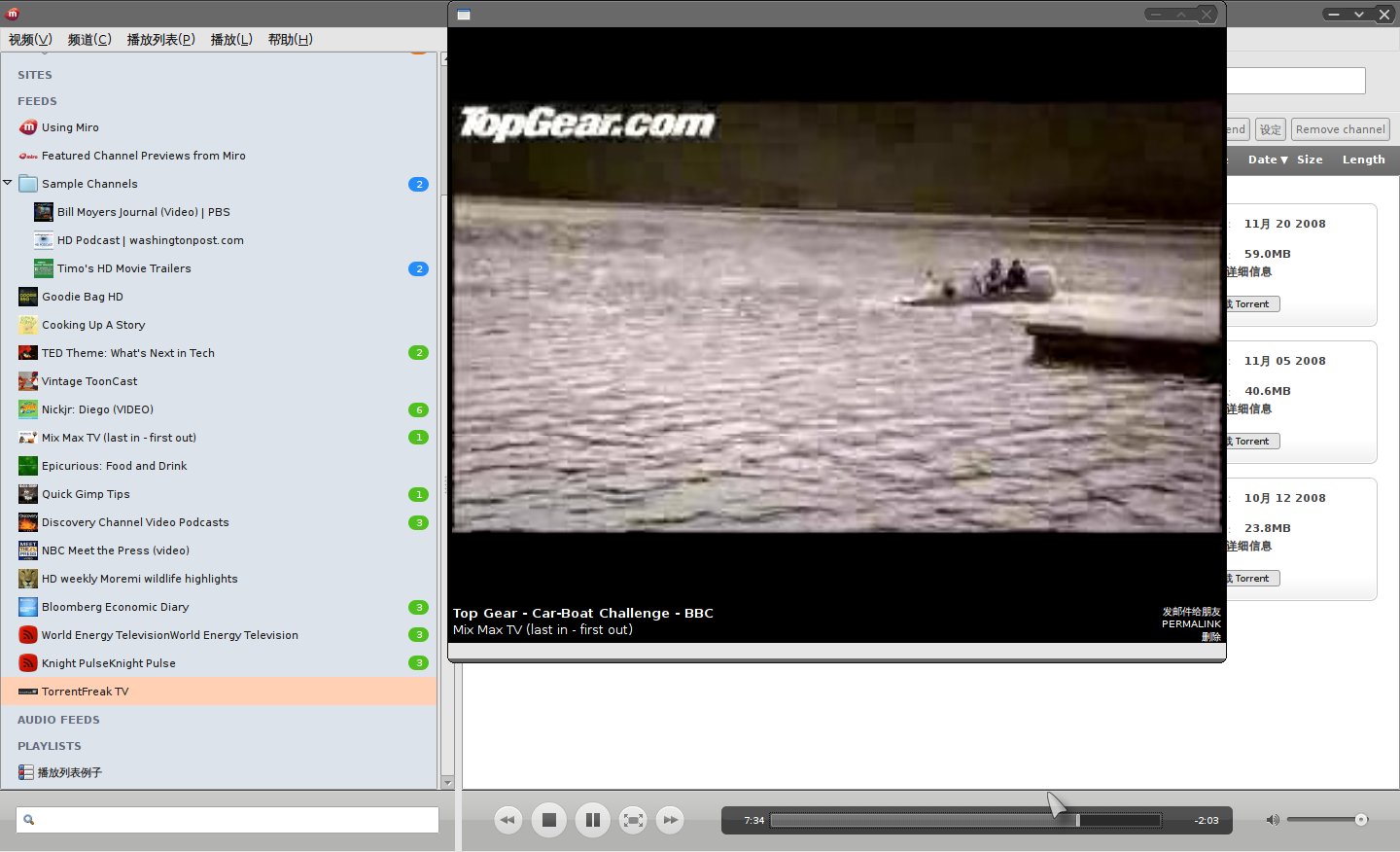Click the Miro application logo icon
This screenshot has width=1400, height=852.
click(x=13, y=14)
